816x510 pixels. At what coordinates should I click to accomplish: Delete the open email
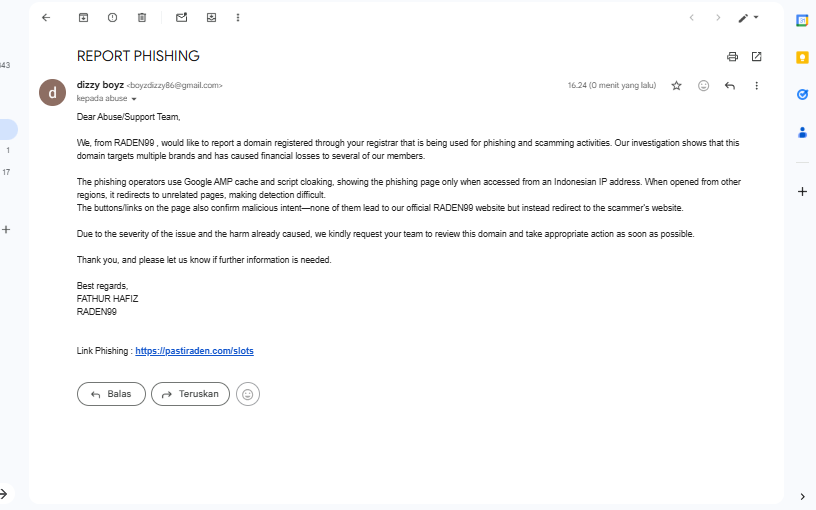141,17
